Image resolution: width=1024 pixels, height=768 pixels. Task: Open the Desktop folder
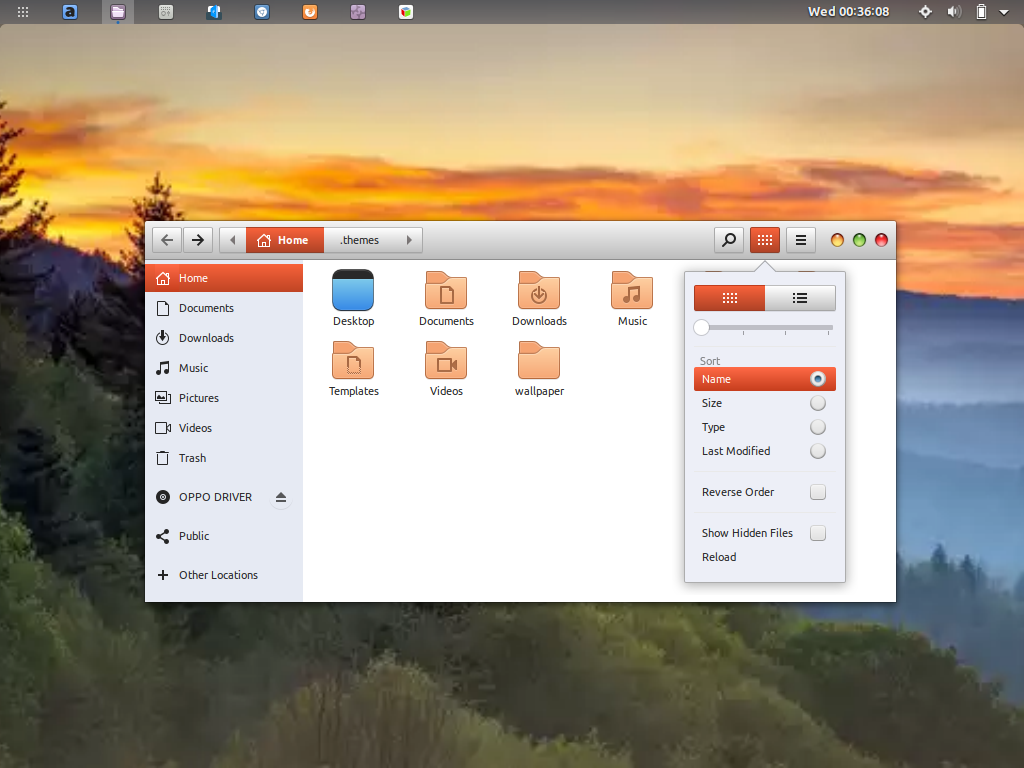click(353, 298)
